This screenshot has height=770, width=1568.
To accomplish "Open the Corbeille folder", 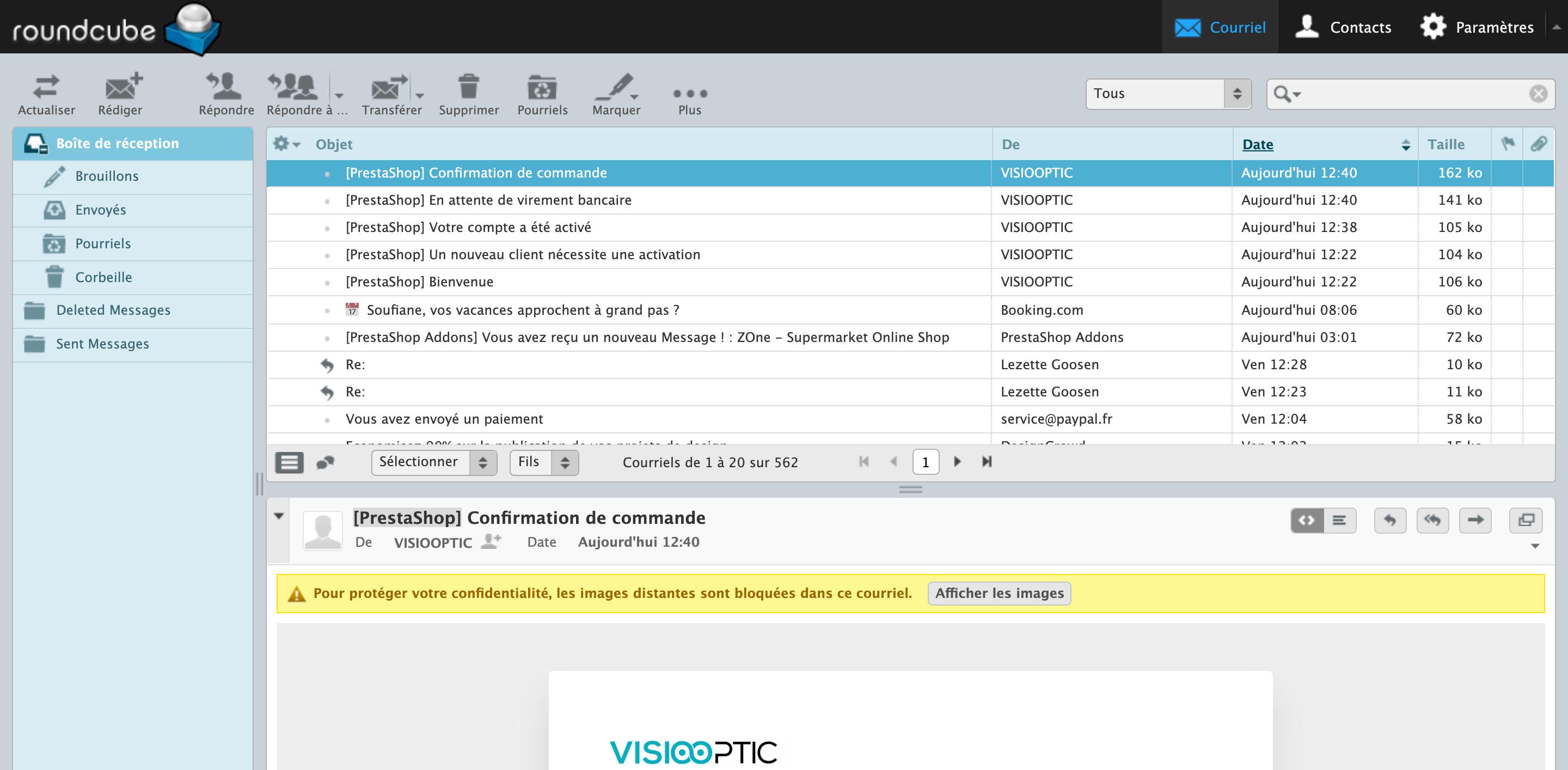I will pyautogui.click(x=103, y=278).
